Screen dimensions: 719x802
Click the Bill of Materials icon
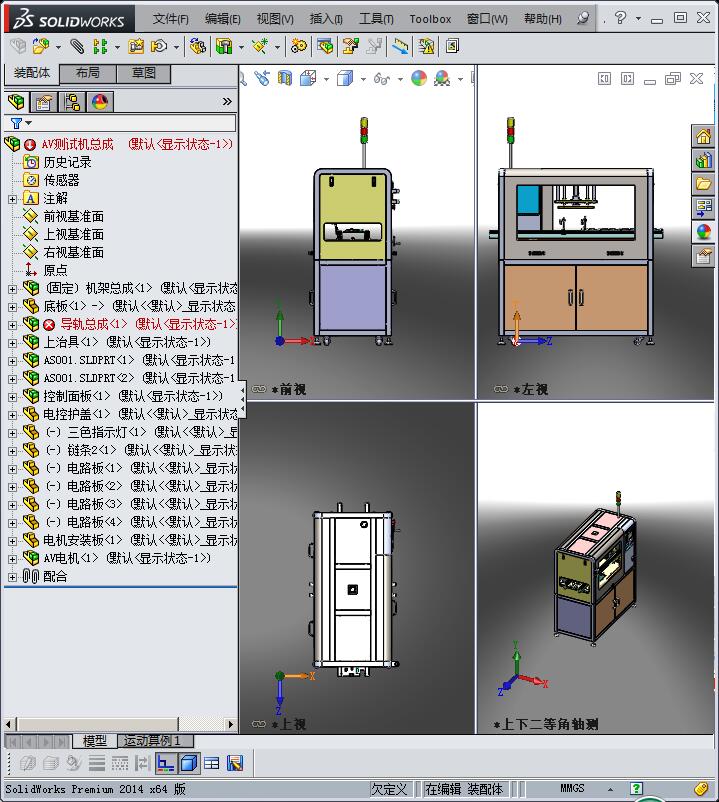pos(325,47)
